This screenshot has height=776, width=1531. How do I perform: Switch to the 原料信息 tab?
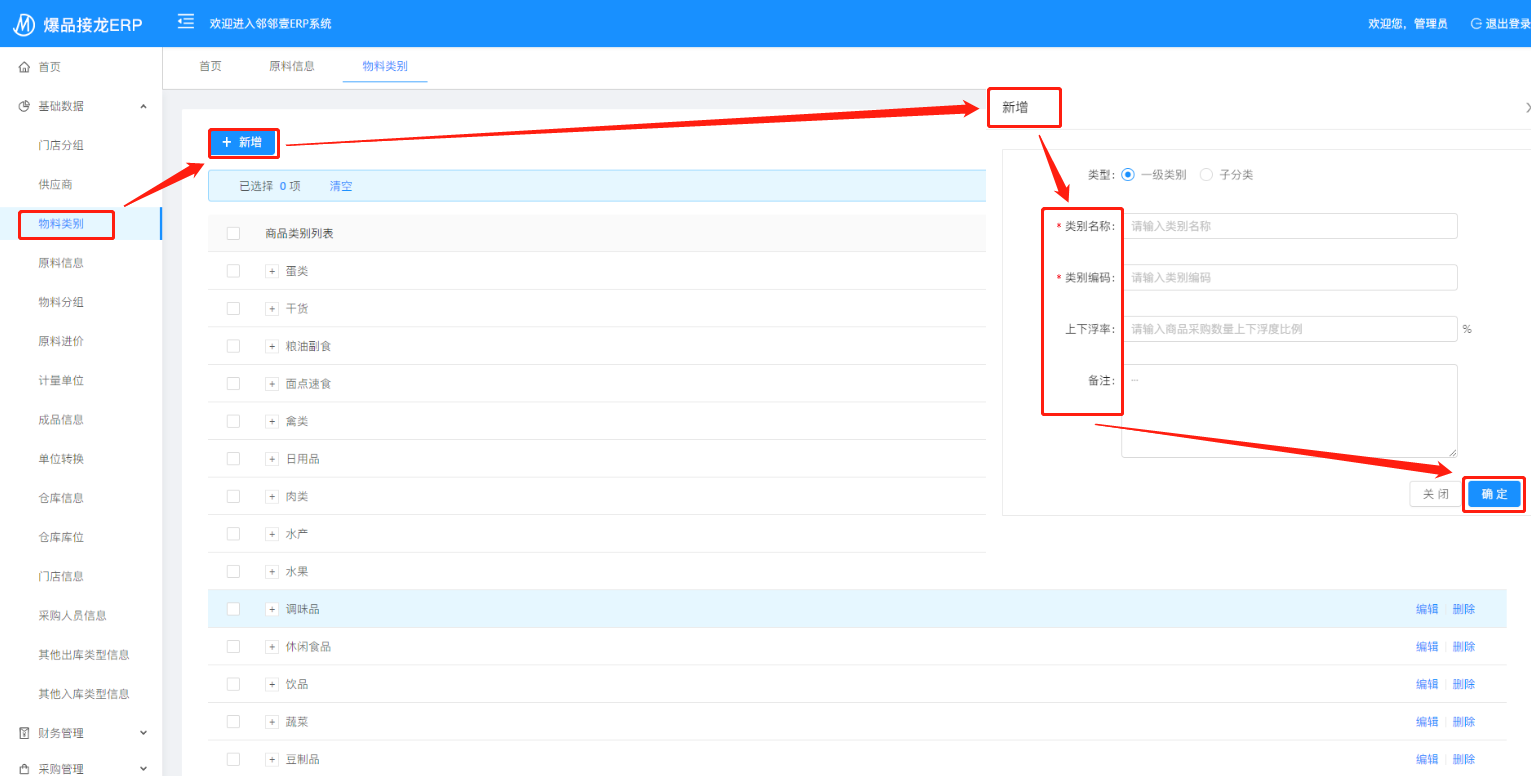coord(292,66)
